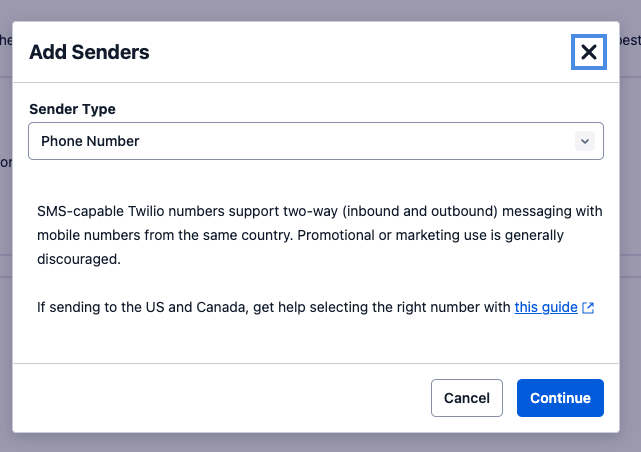
Task: Click the external link icon beside this guide
Action: 588,308
